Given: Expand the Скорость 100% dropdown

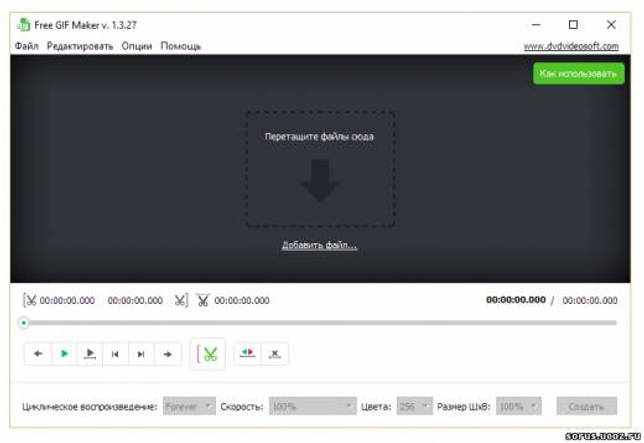Looking at the screenshot, I should click(313, 406).
